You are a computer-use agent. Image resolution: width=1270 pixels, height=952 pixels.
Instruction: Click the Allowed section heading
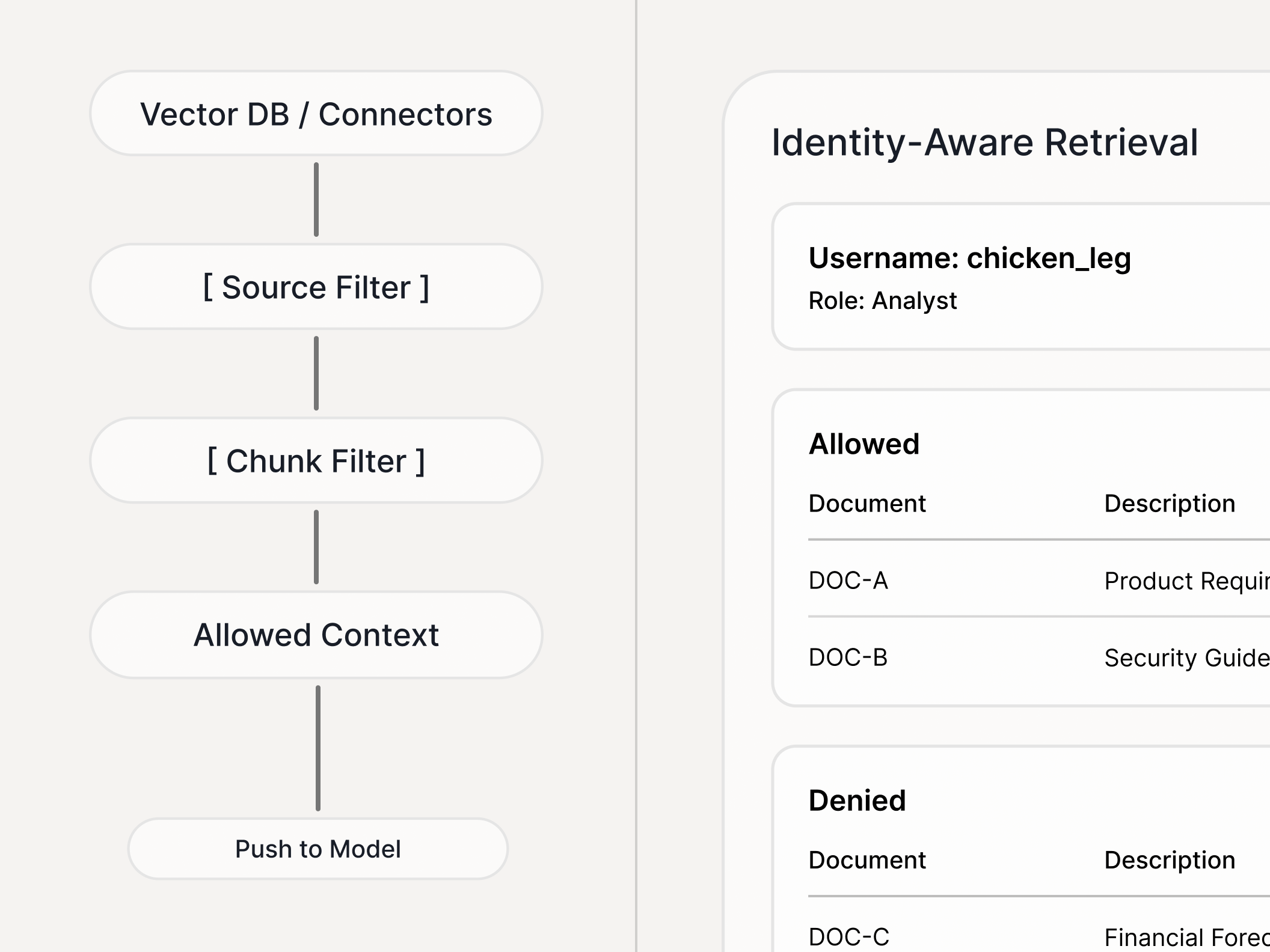point(864,444)
